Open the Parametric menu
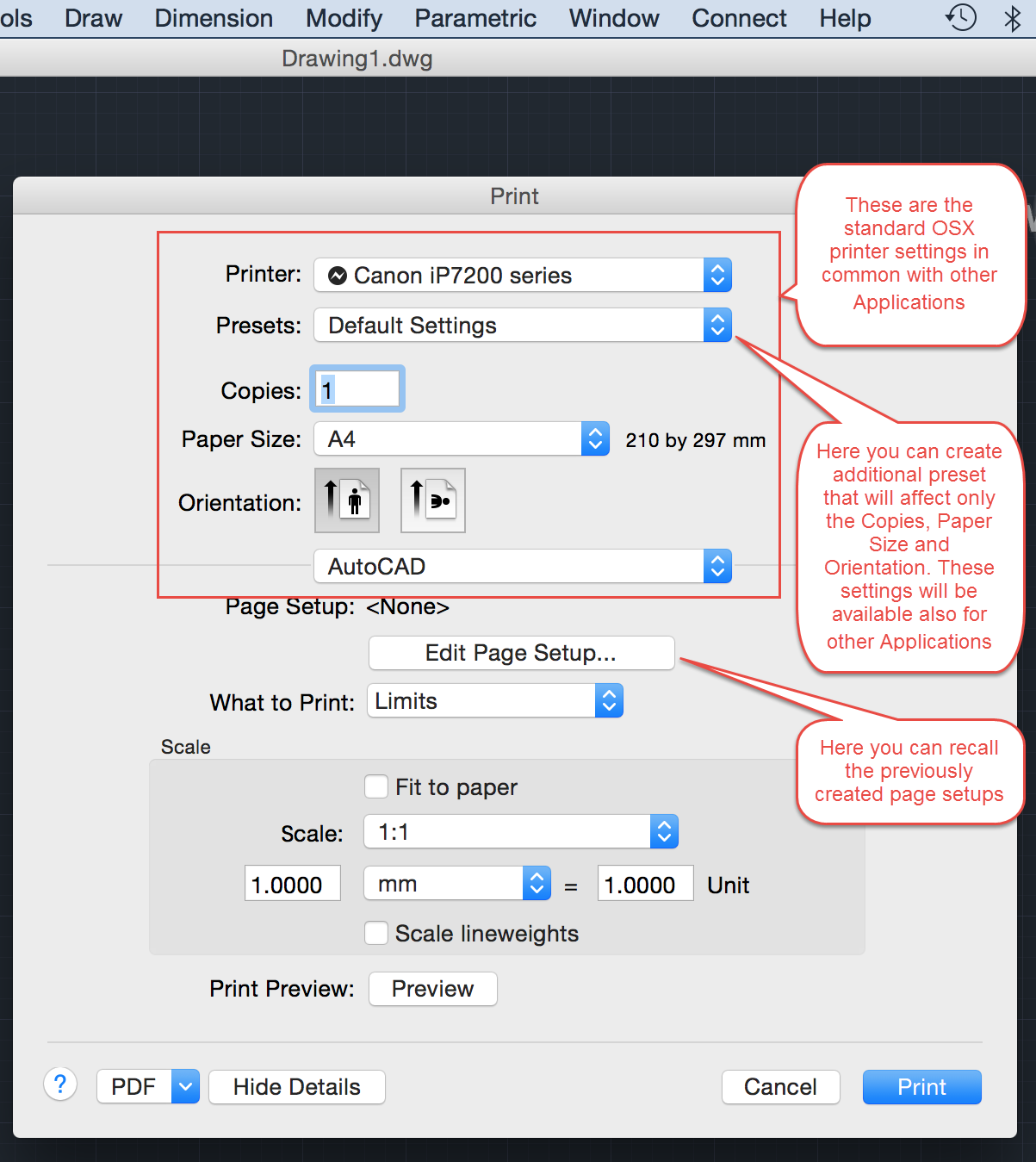The image size is (1036, 1162). point(475,18)
